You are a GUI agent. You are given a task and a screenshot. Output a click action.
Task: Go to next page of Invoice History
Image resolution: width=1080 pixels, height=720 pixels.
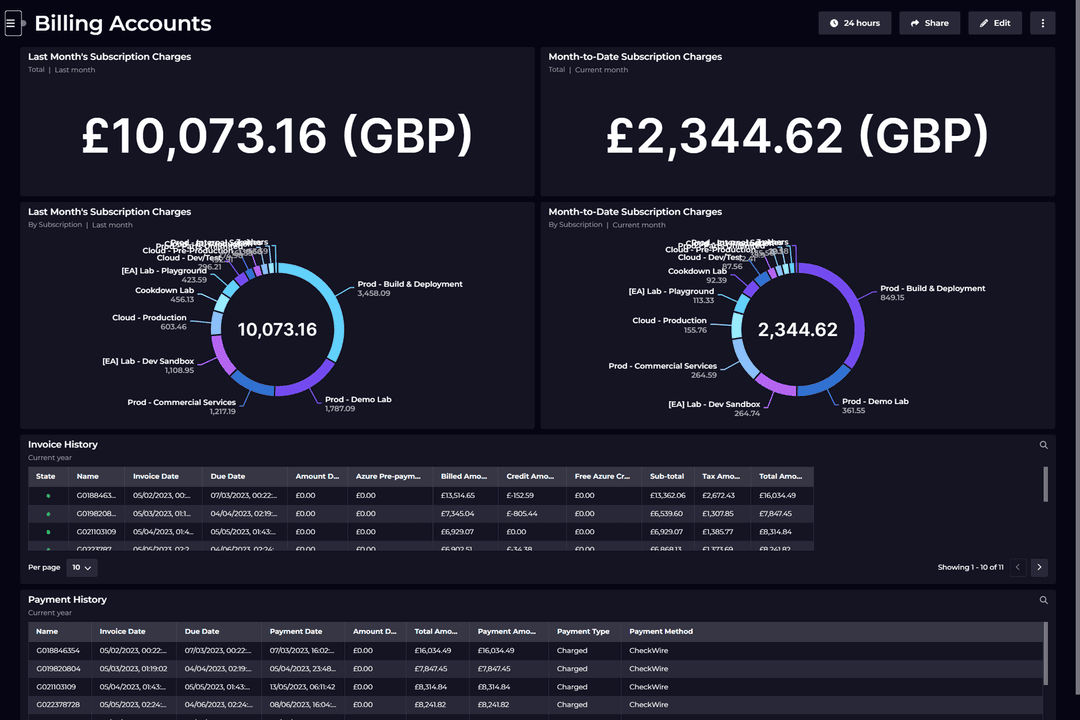pyautogui.click(x=1039, y=567)
